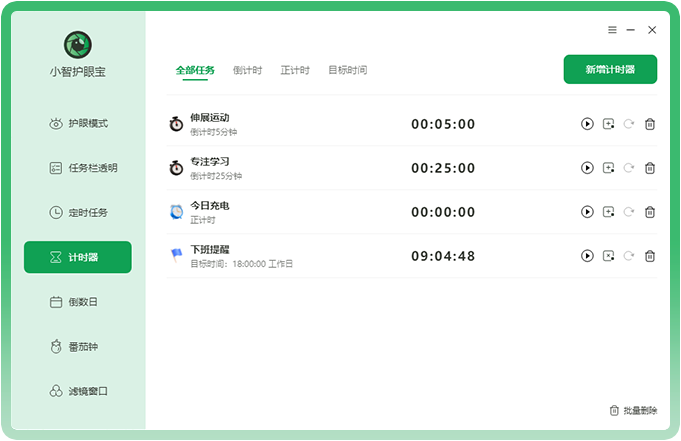Viewport: 681px width, 441px height.
Task: Delete the 今日充电 timer
Action: tap(650, 212)
